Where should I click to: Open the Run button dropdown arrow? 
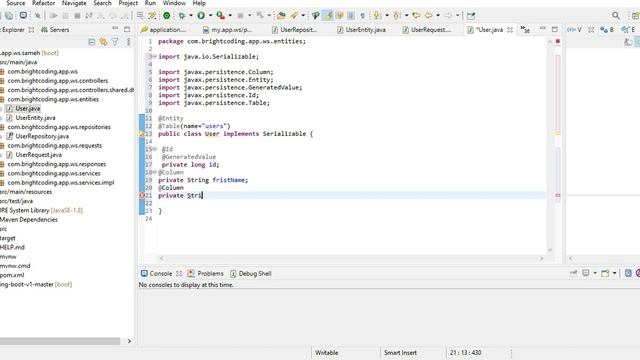pos(210,16)
